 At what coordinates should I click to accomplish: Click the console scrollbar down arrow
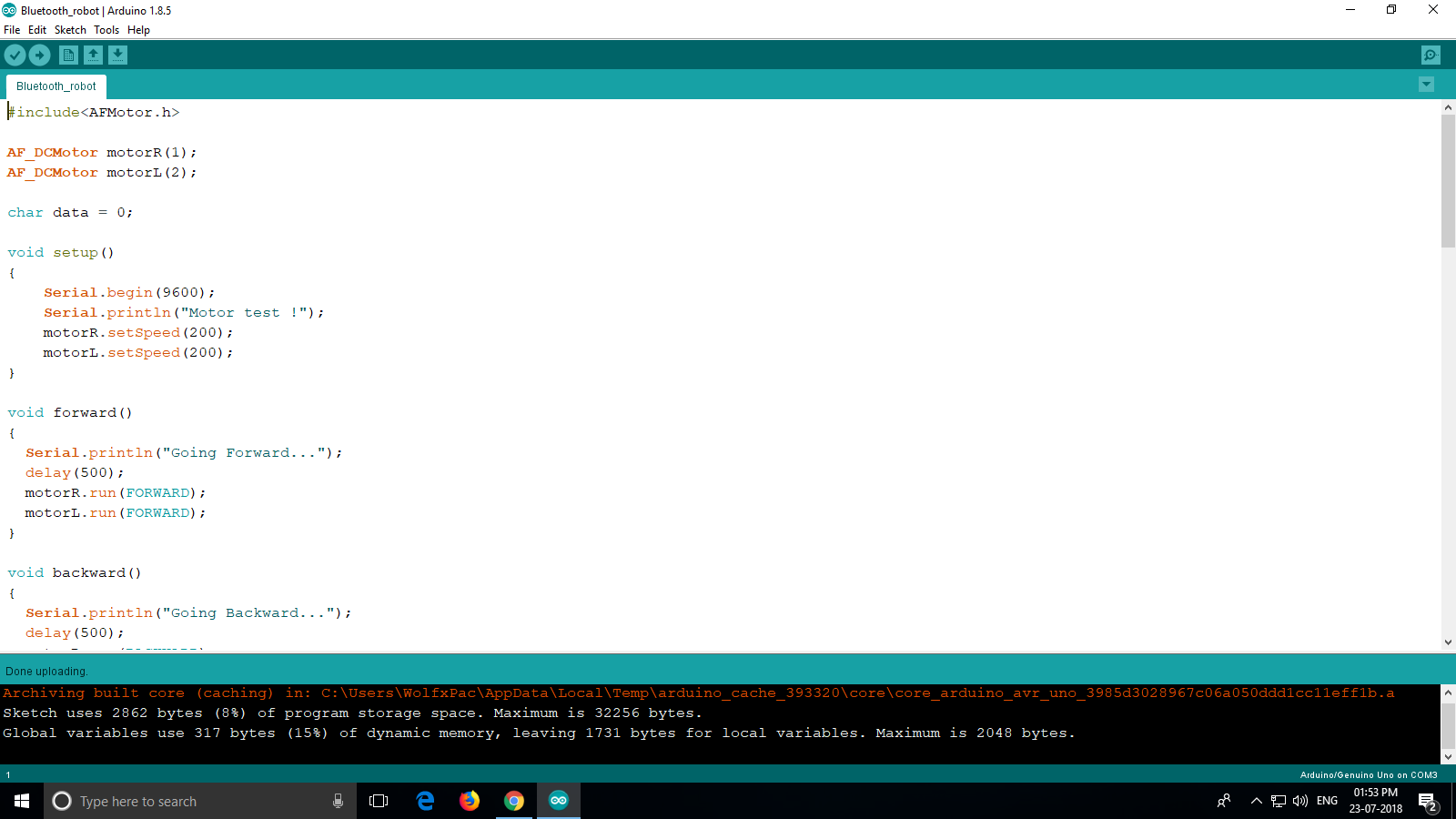pyautogui.click(x=1448, y=757)
